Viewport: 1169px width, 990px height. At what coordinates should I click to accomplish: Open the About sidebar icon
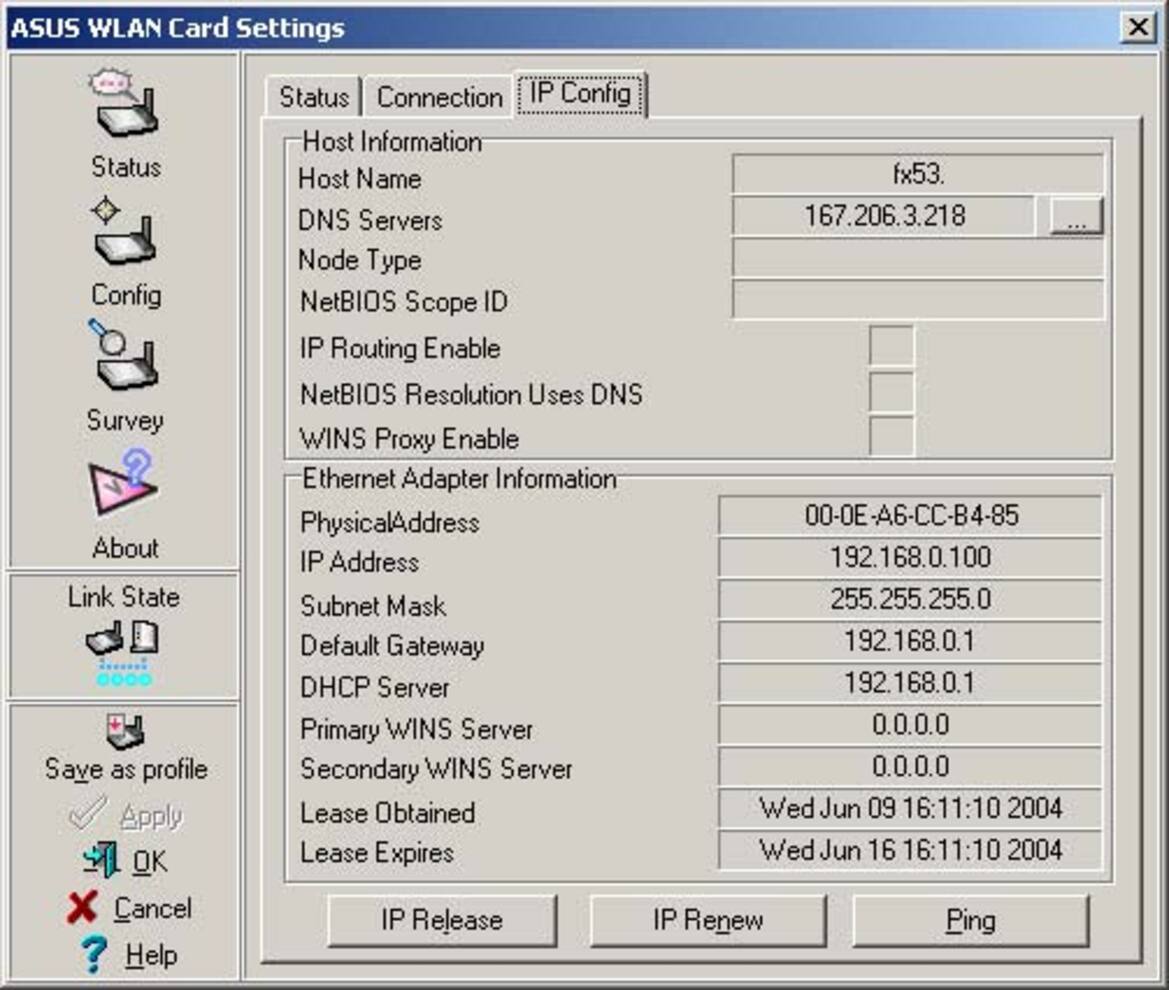click(x=123, y=482)
